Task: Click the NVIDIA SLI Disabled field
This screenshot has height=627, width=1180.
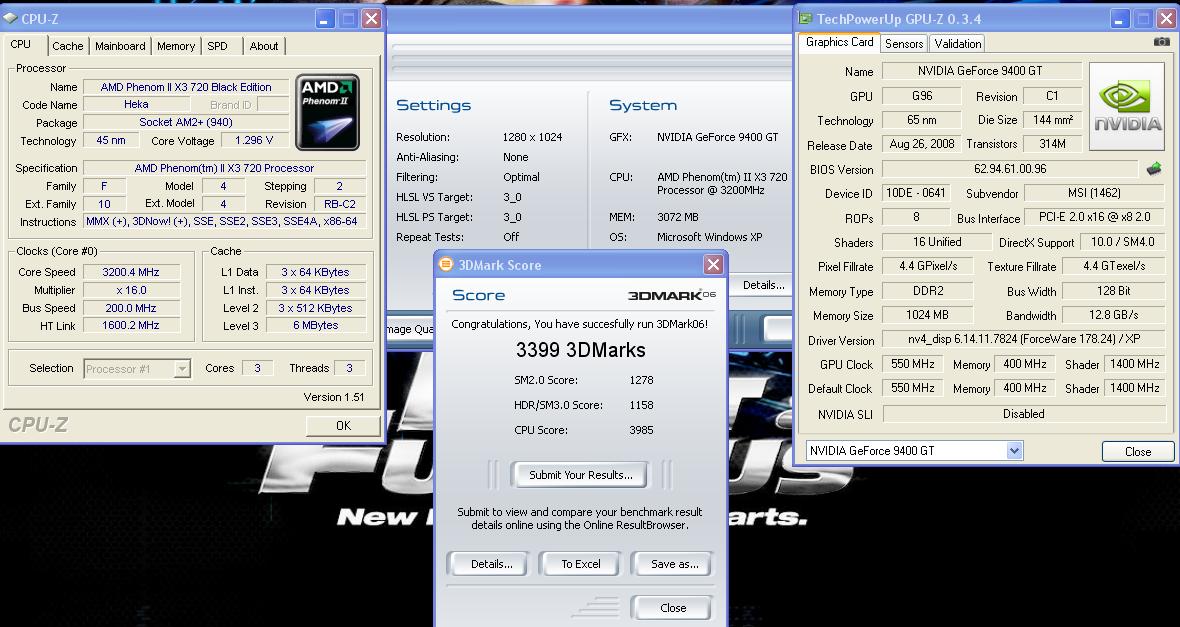Action: tap(1023, 414)
